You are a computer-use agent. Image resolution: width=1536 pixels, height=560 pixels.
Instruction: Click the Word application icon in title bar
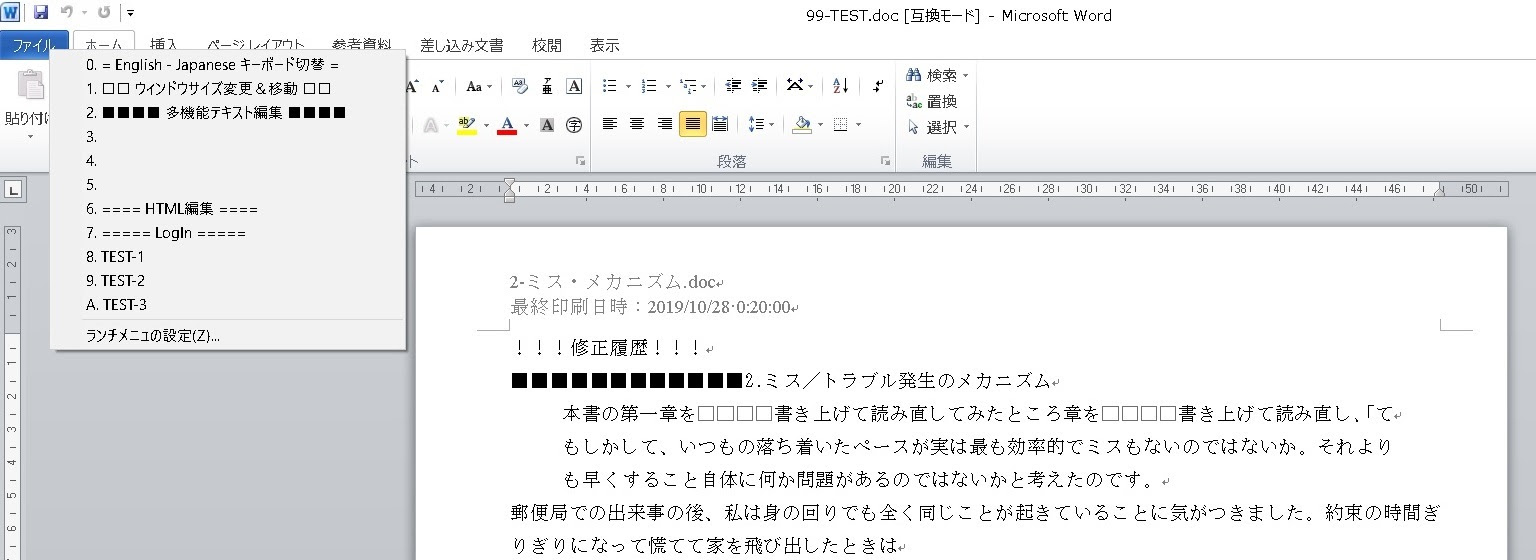pyautogui.click(x=11, y=13)
